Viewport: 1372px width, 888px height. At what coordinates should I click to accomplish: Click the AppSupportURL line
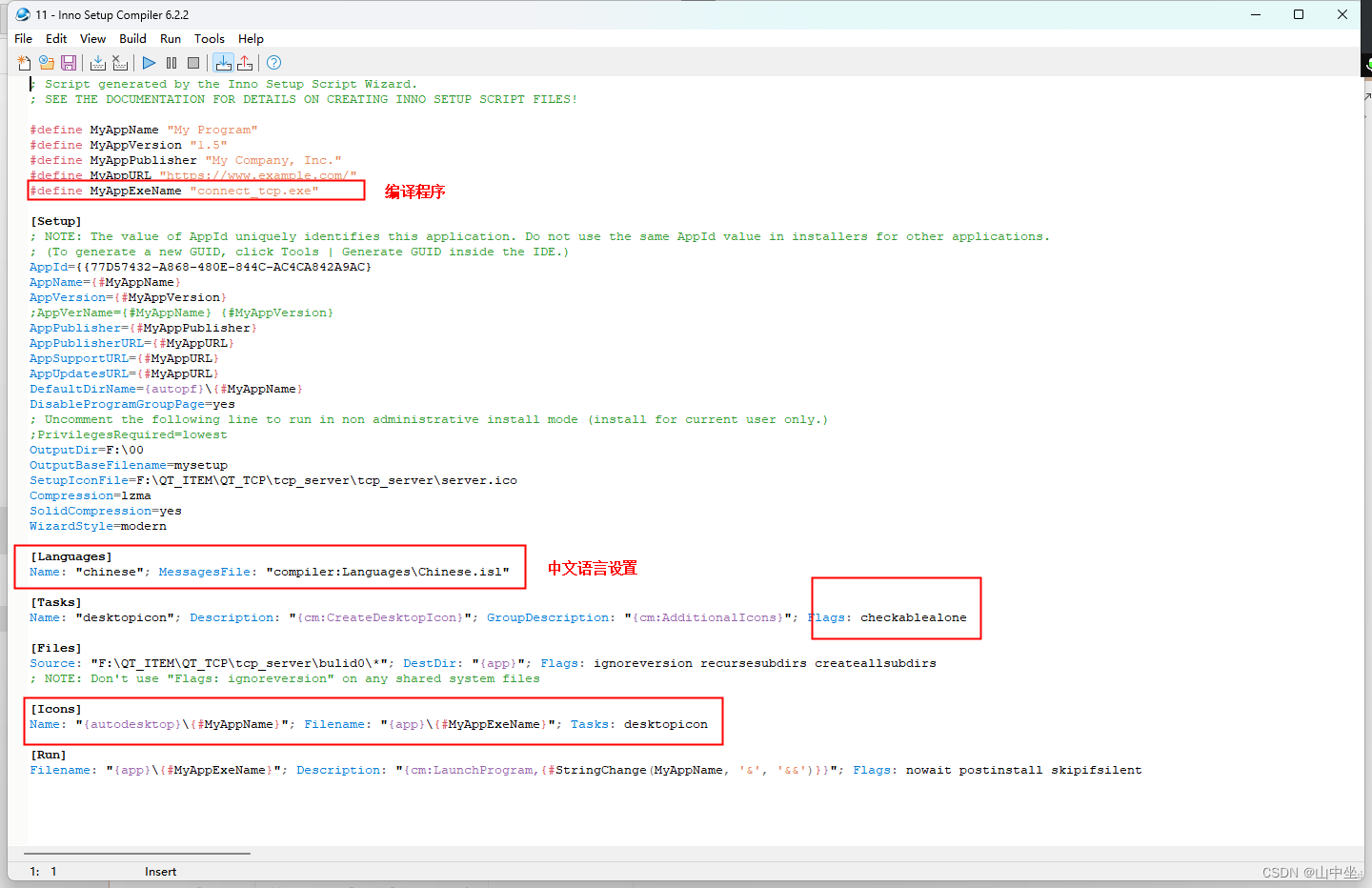click(125, 358)
